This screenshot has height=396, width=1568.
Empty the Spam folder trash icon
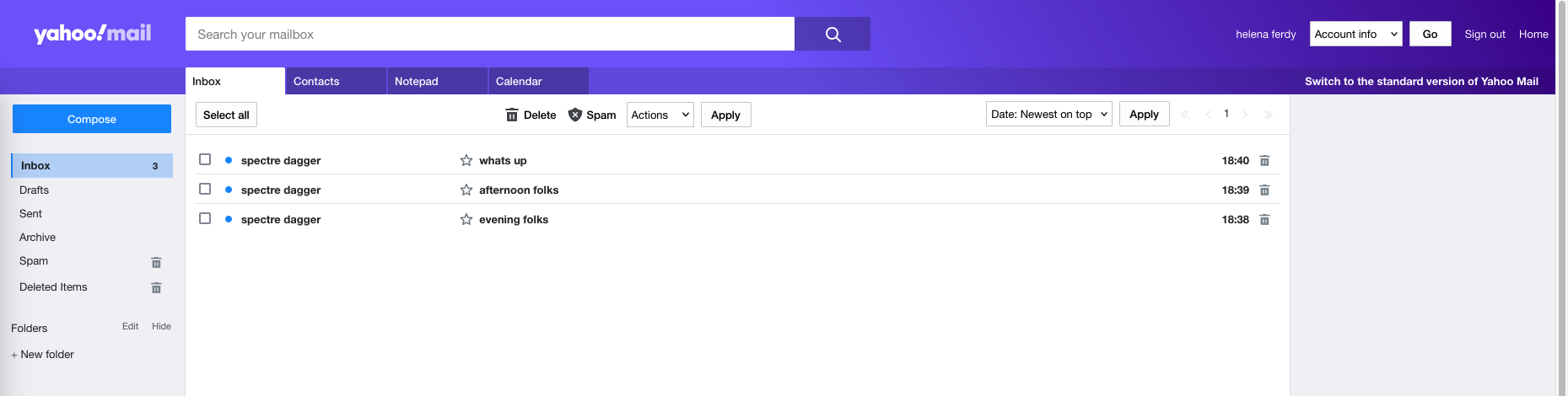[156, 262]
